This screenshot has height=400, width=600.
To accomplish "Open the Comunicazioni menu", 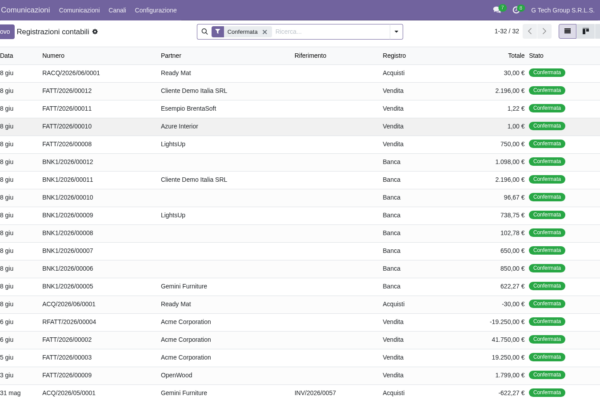I will pos(79,10).
